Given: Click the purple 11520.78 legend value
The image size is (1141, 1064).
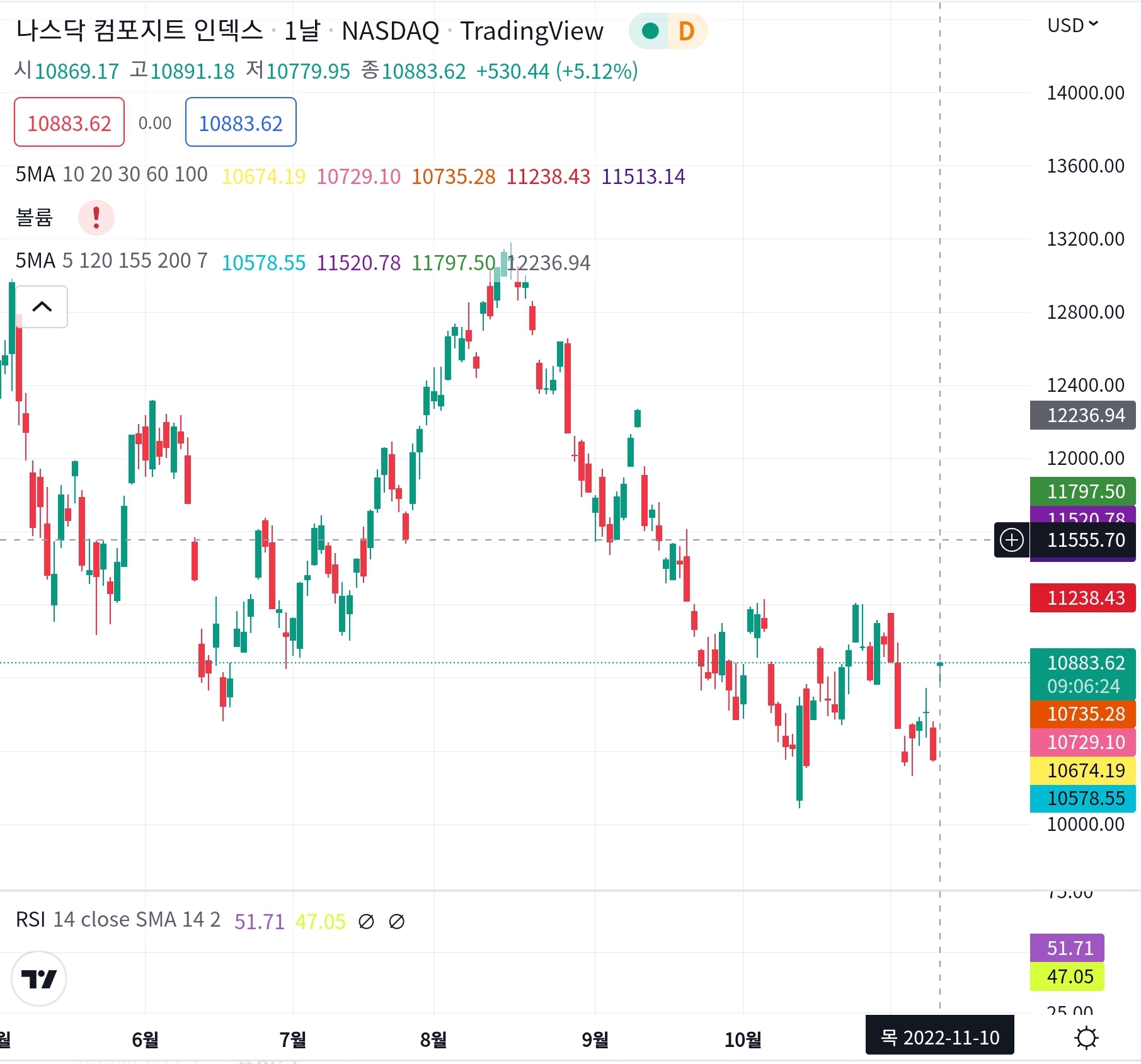Looking at the screenshot, I should pyautogui.click(x=358, y=263).
